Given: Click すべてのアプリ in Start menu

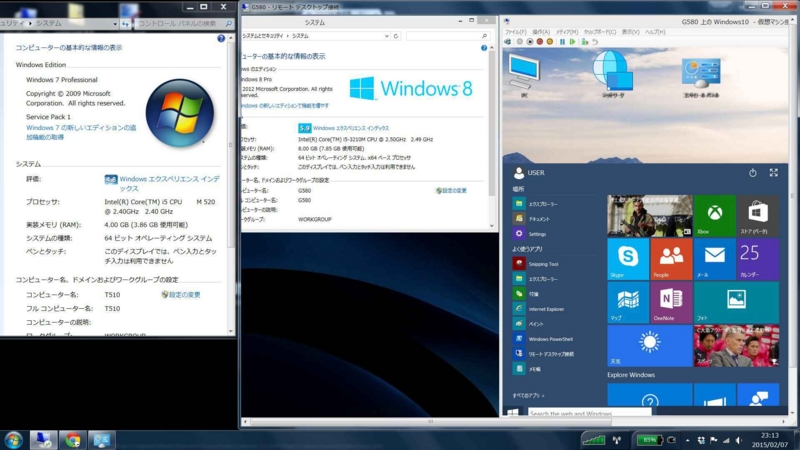Looking at the screenshot, I should (528, 395).
